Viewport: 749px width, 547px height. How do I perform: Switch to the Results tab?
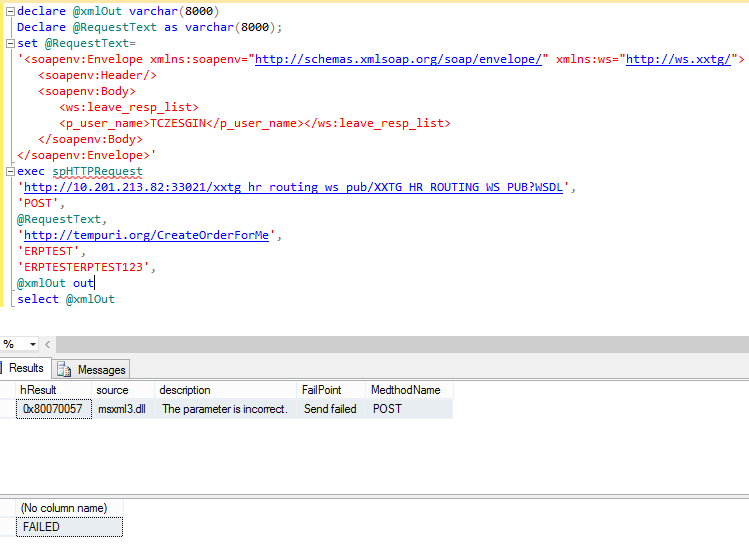[x=26, y=368]
